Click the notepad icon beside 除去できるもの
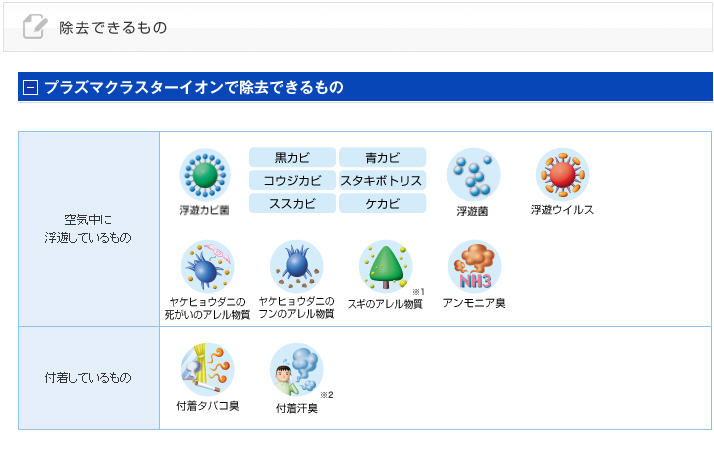The width and height of the screenshot is (714, 459). (35, 26)
